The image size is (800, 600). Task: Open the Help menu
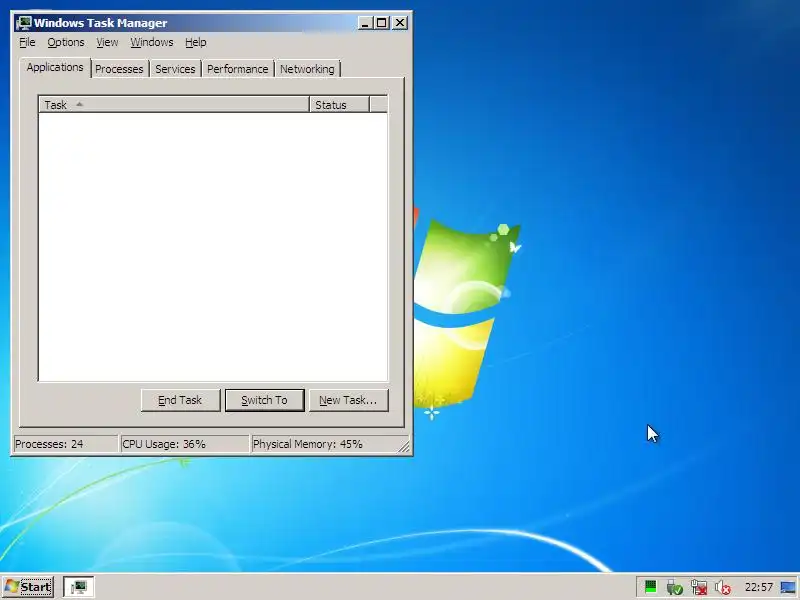click(x=196, y=42)
